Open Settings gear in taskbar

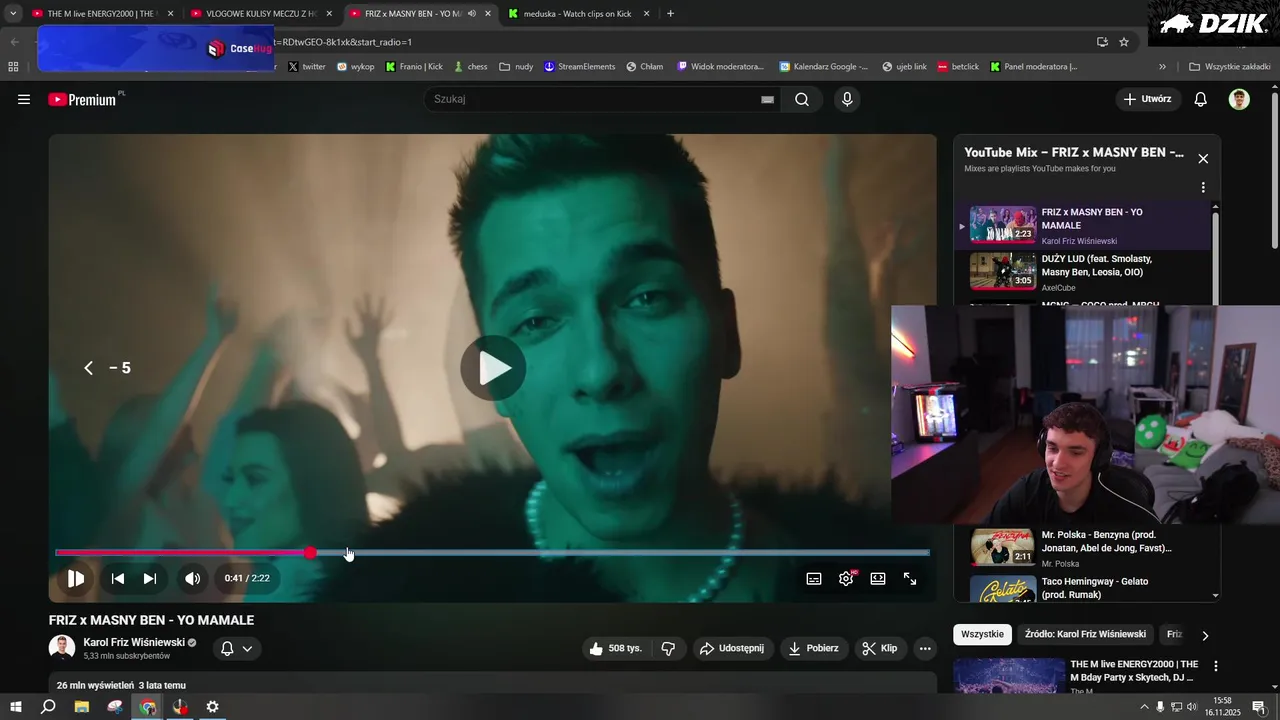tap(212, 707)
